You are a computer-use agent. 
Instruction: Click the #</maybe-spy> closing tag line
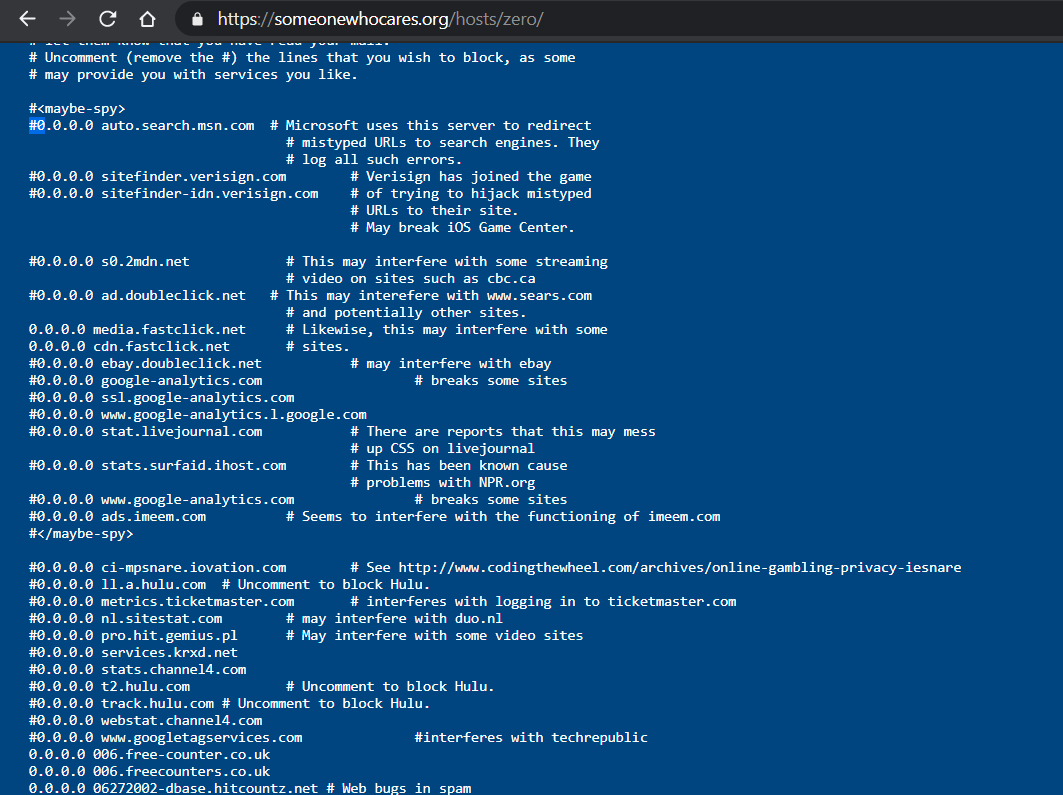(x=81, y=533)
